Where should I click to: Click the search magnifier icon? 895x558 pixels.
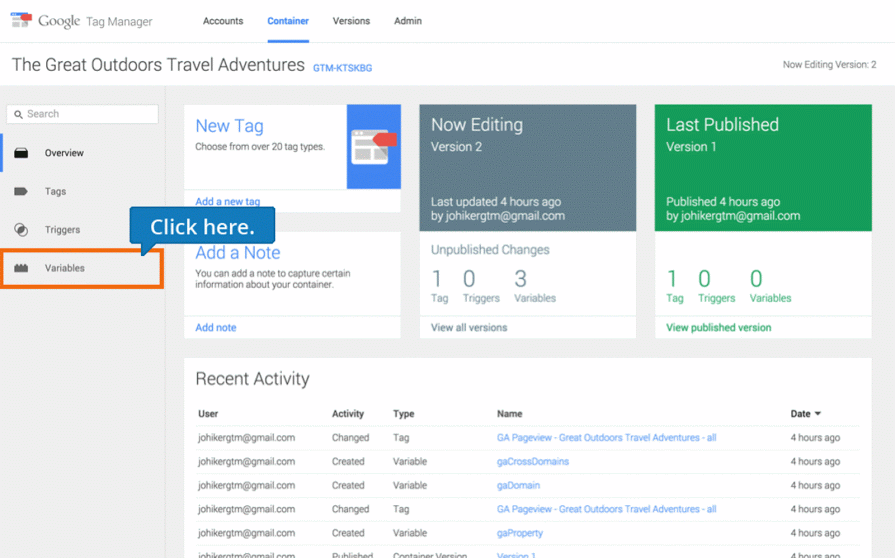coord(18,114)
